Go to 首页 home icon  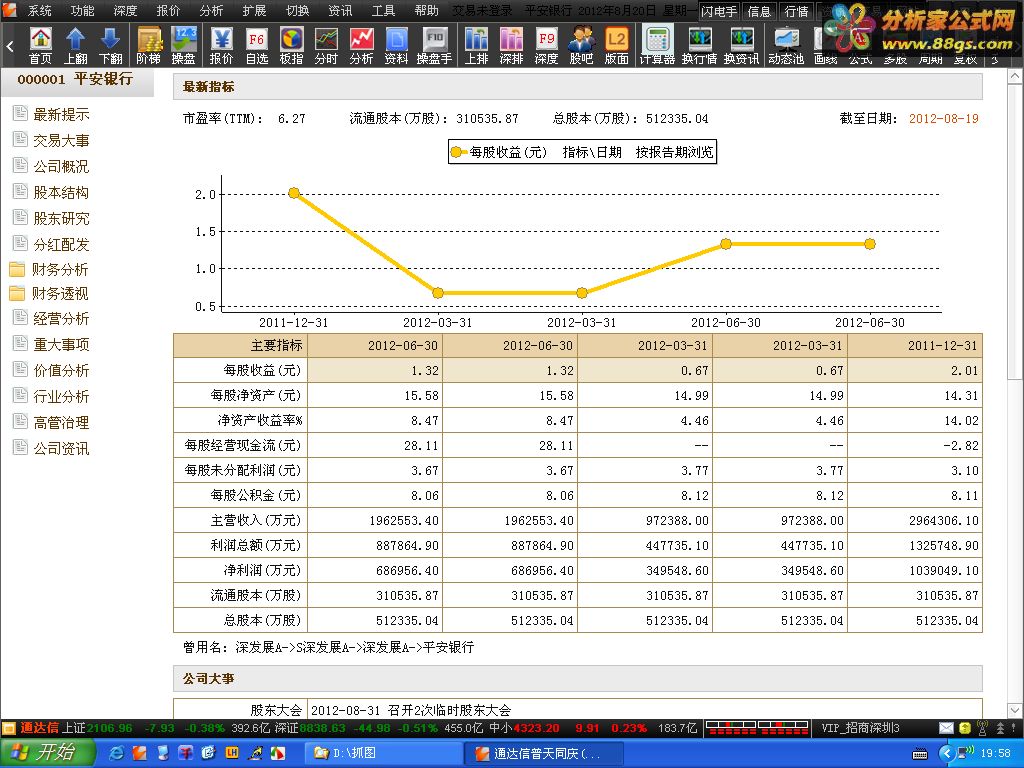click(x=40, y=45)
